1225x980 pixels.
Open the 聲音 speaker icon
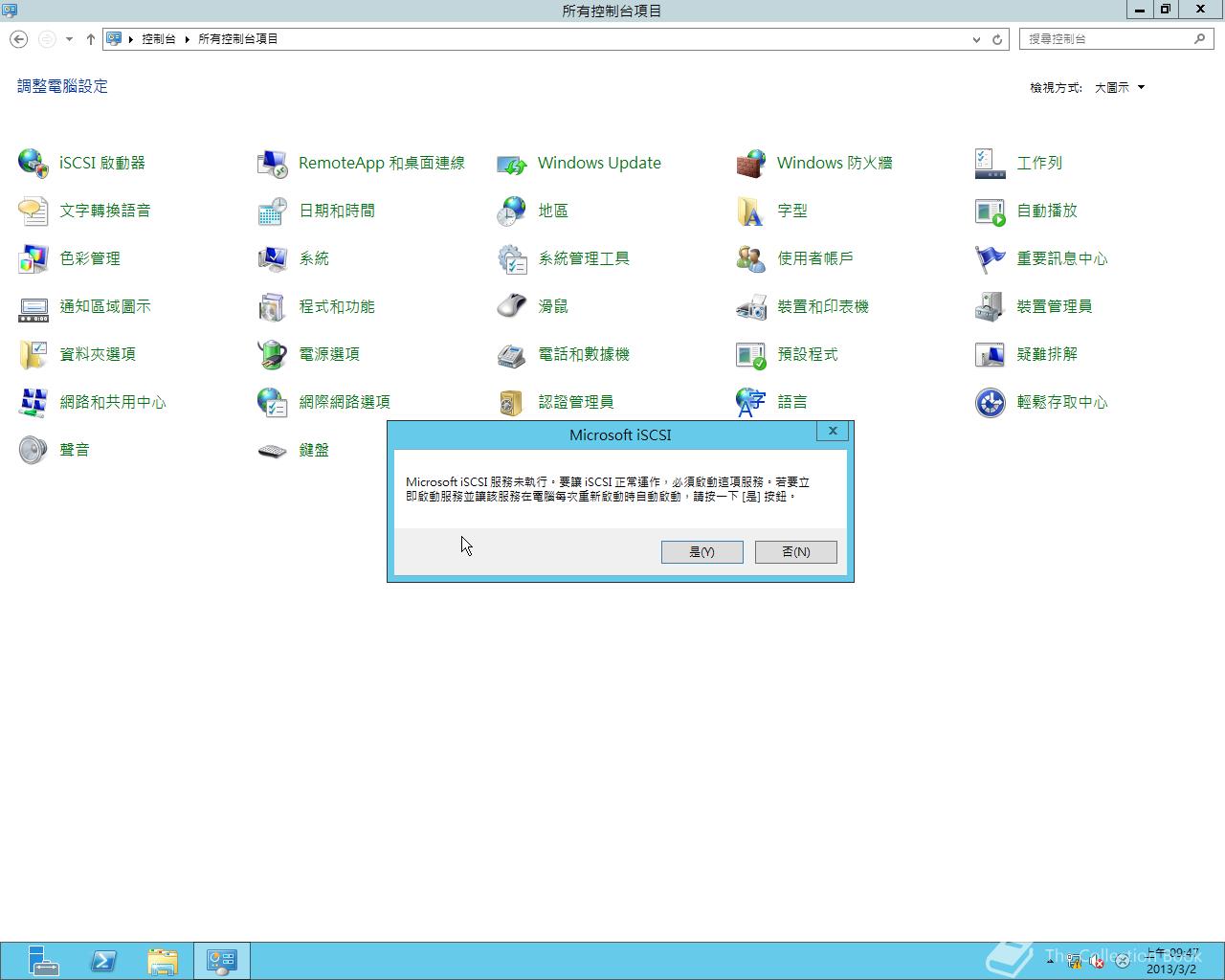[x=33, y=450]
